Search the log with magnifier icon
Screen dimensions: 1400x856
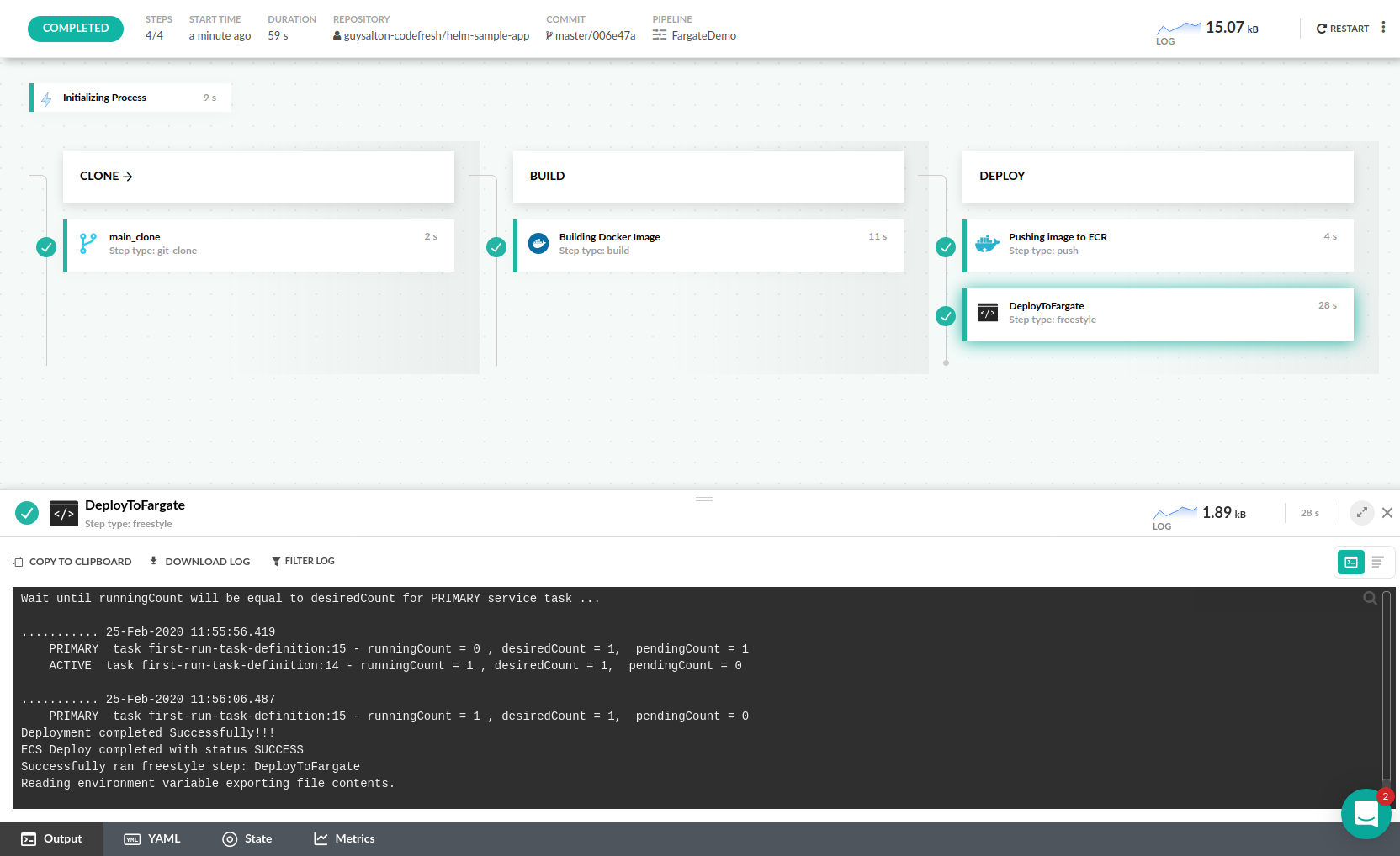[1370, 598]
